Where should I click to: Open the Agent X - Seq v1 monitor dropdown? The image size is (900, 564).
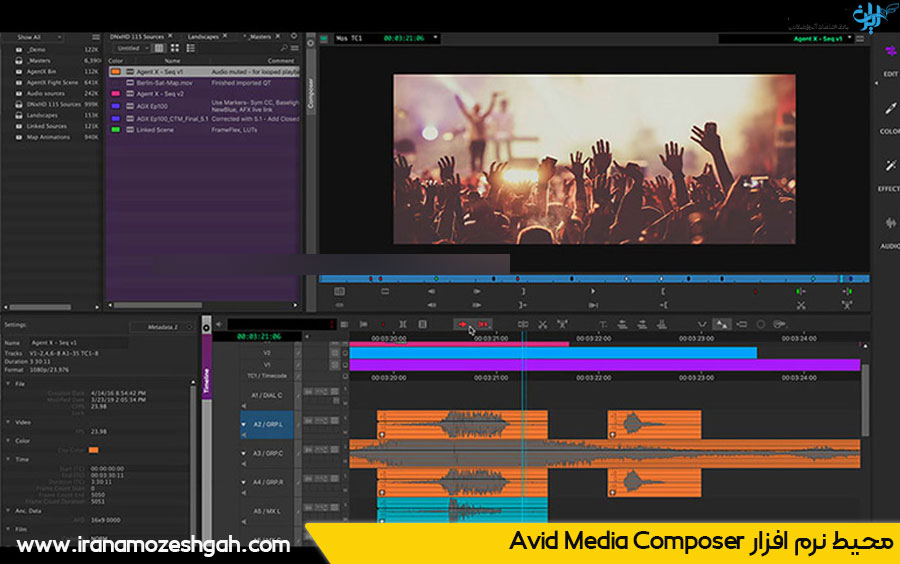[x=821, y=39]
